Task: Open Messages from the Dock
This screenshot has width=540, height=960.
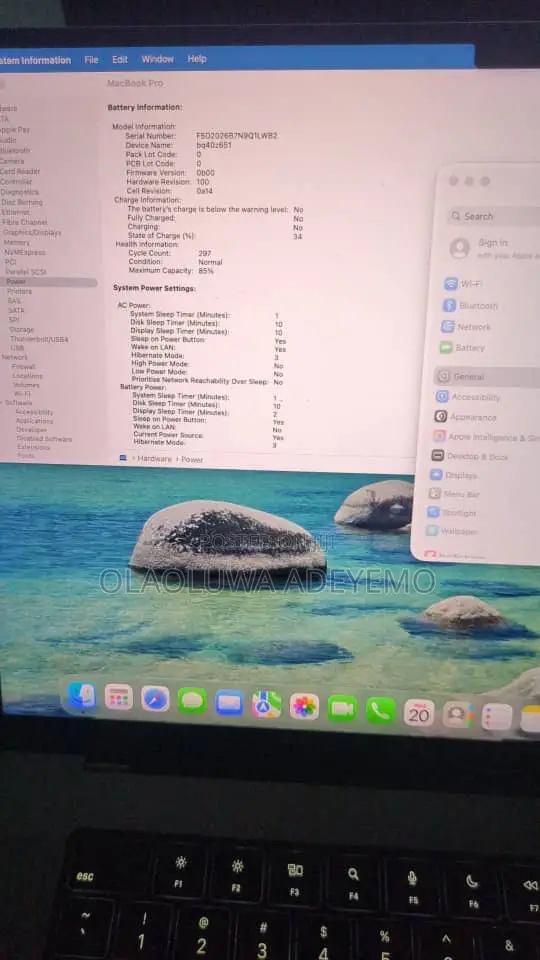Action: click(192, 700)
